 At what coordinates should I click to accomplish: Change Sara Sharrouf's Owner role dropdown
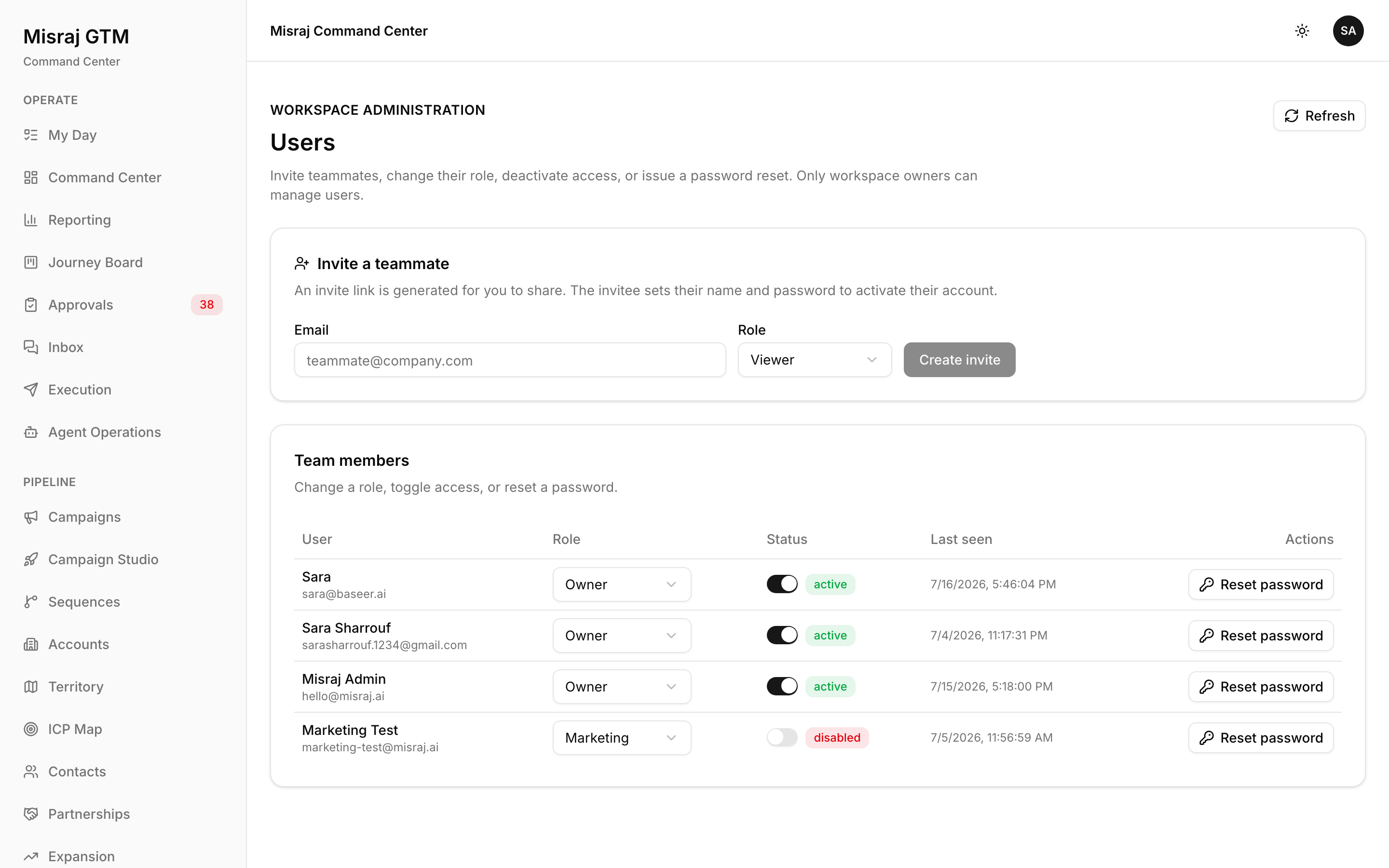(622, 636)
